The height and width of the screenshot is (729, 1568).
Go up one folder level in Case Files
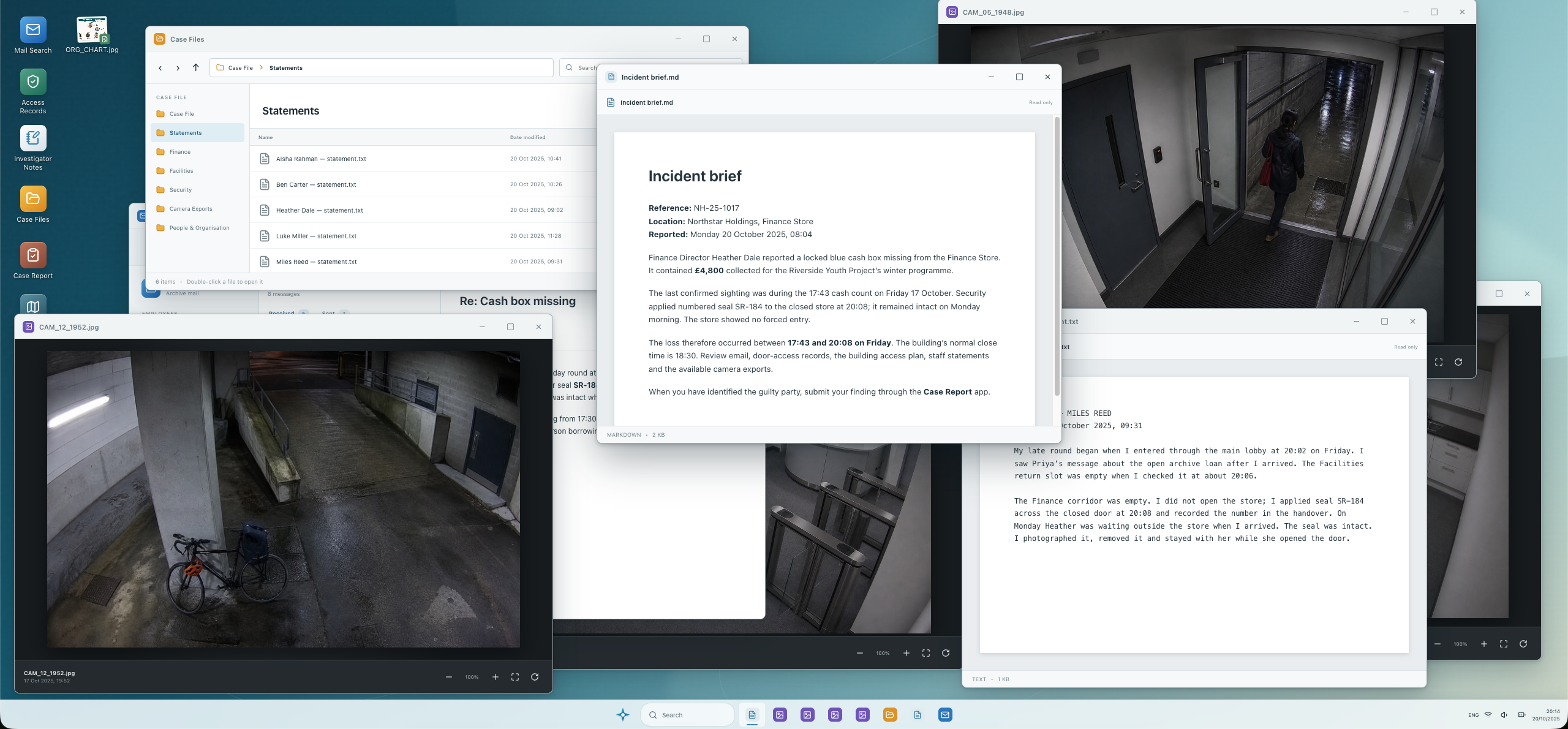[196, 67]
